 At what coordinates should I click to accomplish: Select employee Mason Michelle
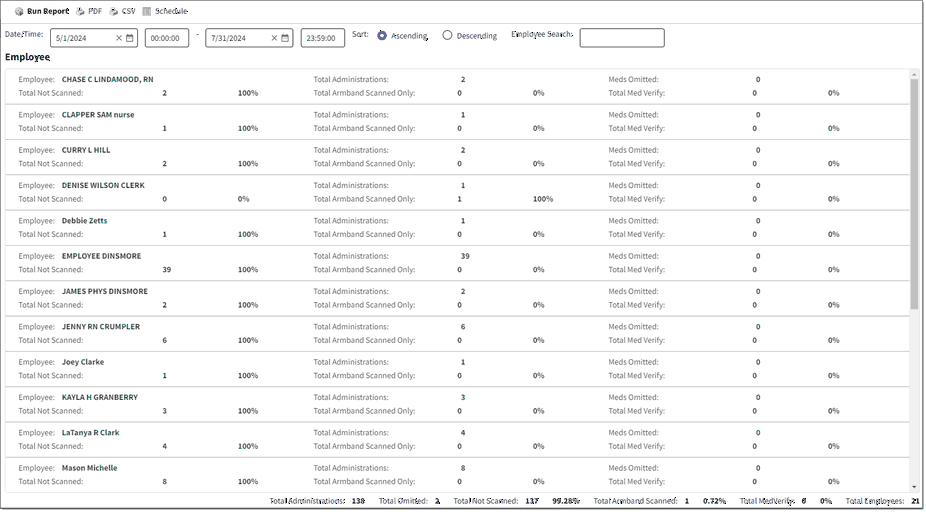pyautogui.click(x=90, y=468)
